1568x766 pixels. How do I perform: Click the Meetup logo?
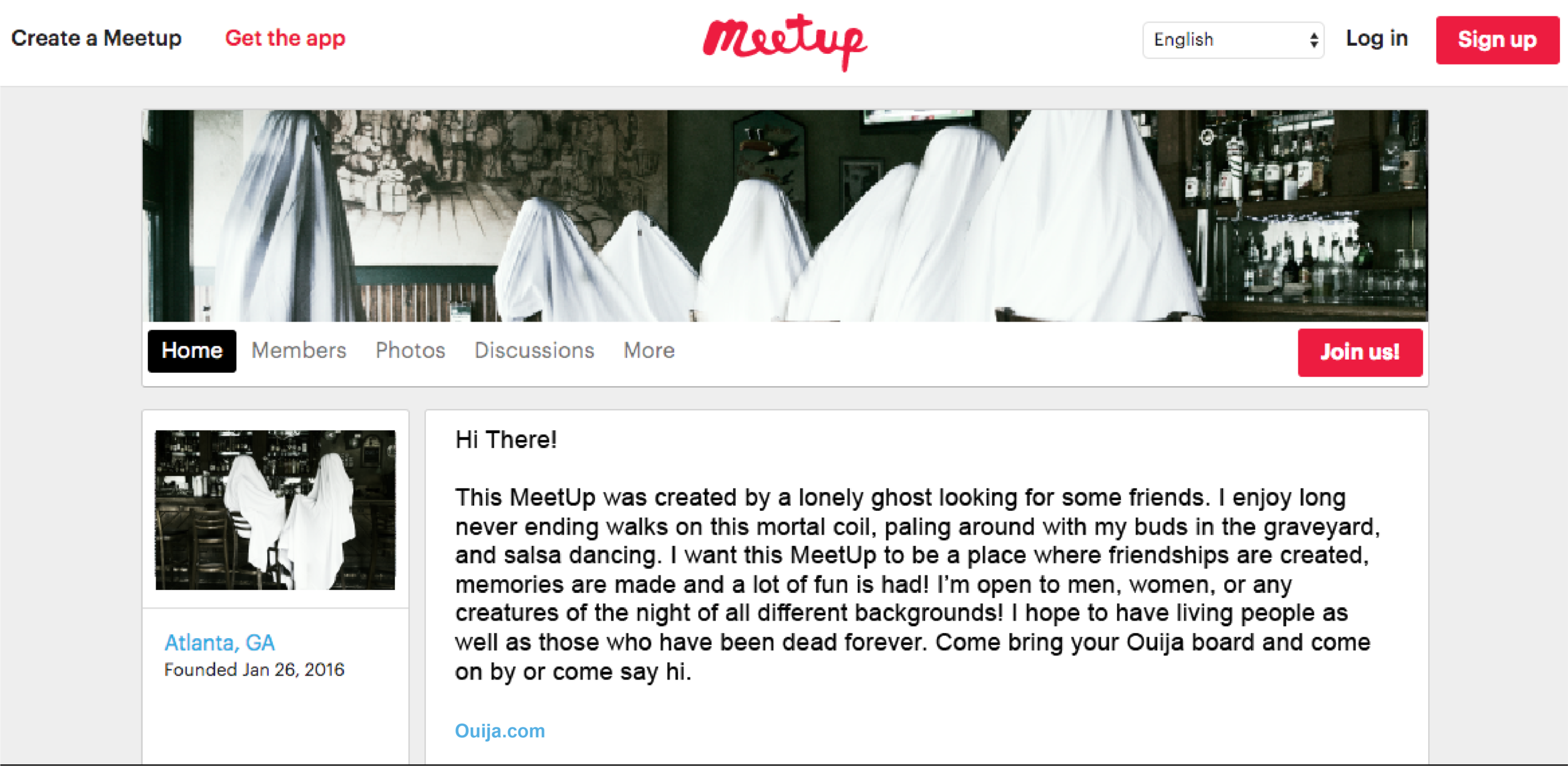coord(785,42)
